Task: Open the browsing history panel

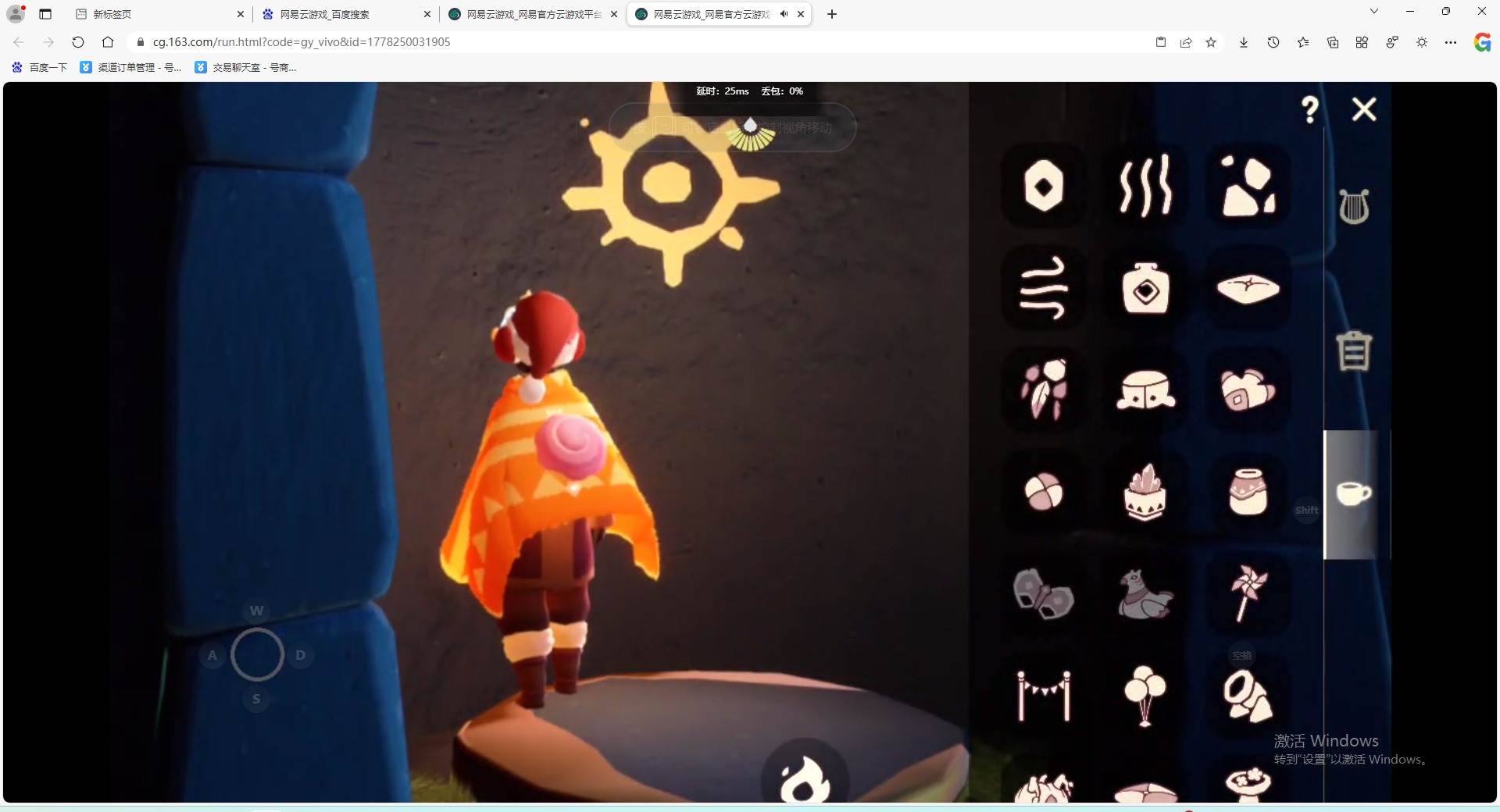Action: pos(1273,42)
